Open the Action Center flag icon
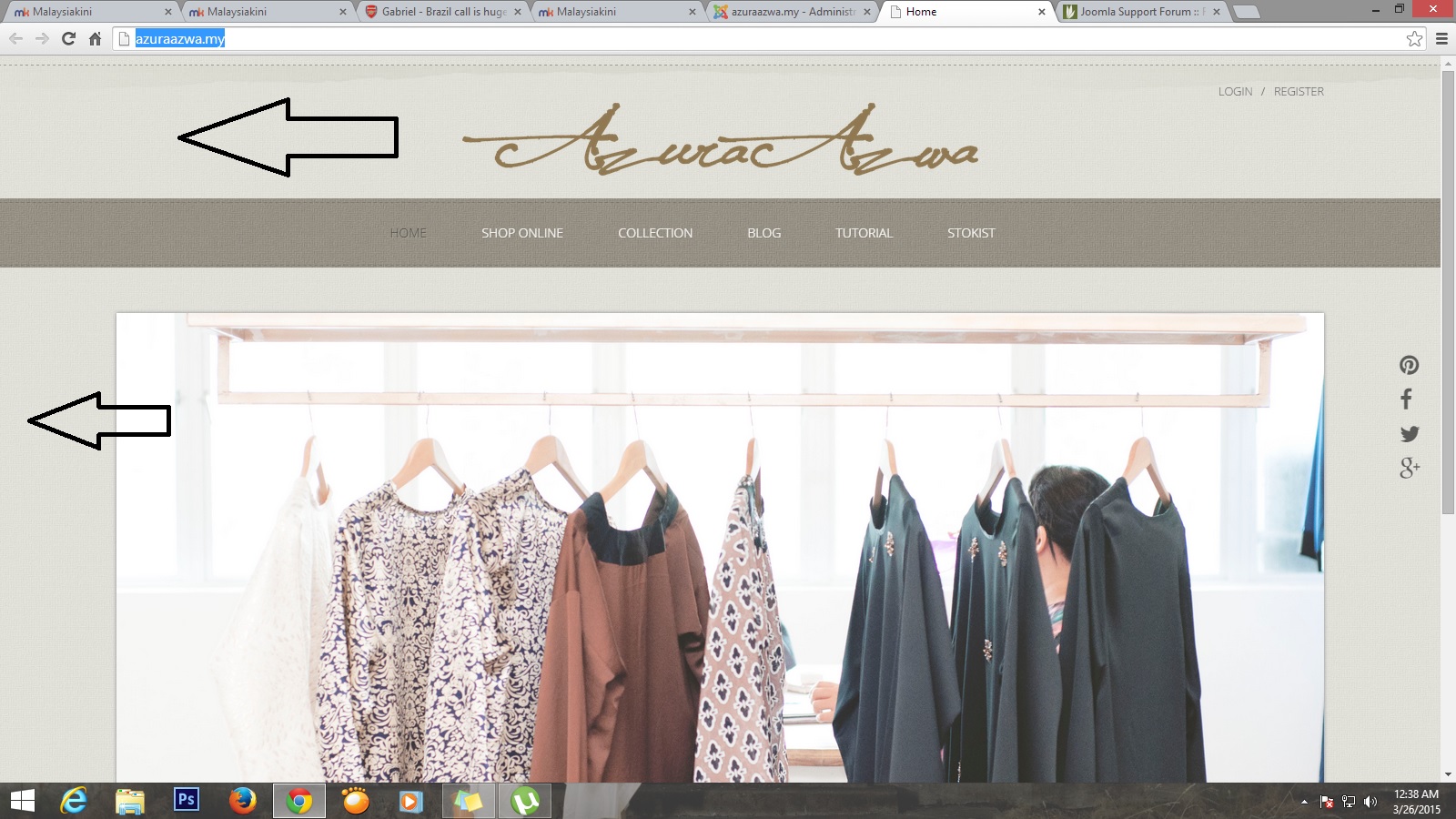This screenshot has height=819, width=1456. pyautogui.click(x=1327, y=802)
